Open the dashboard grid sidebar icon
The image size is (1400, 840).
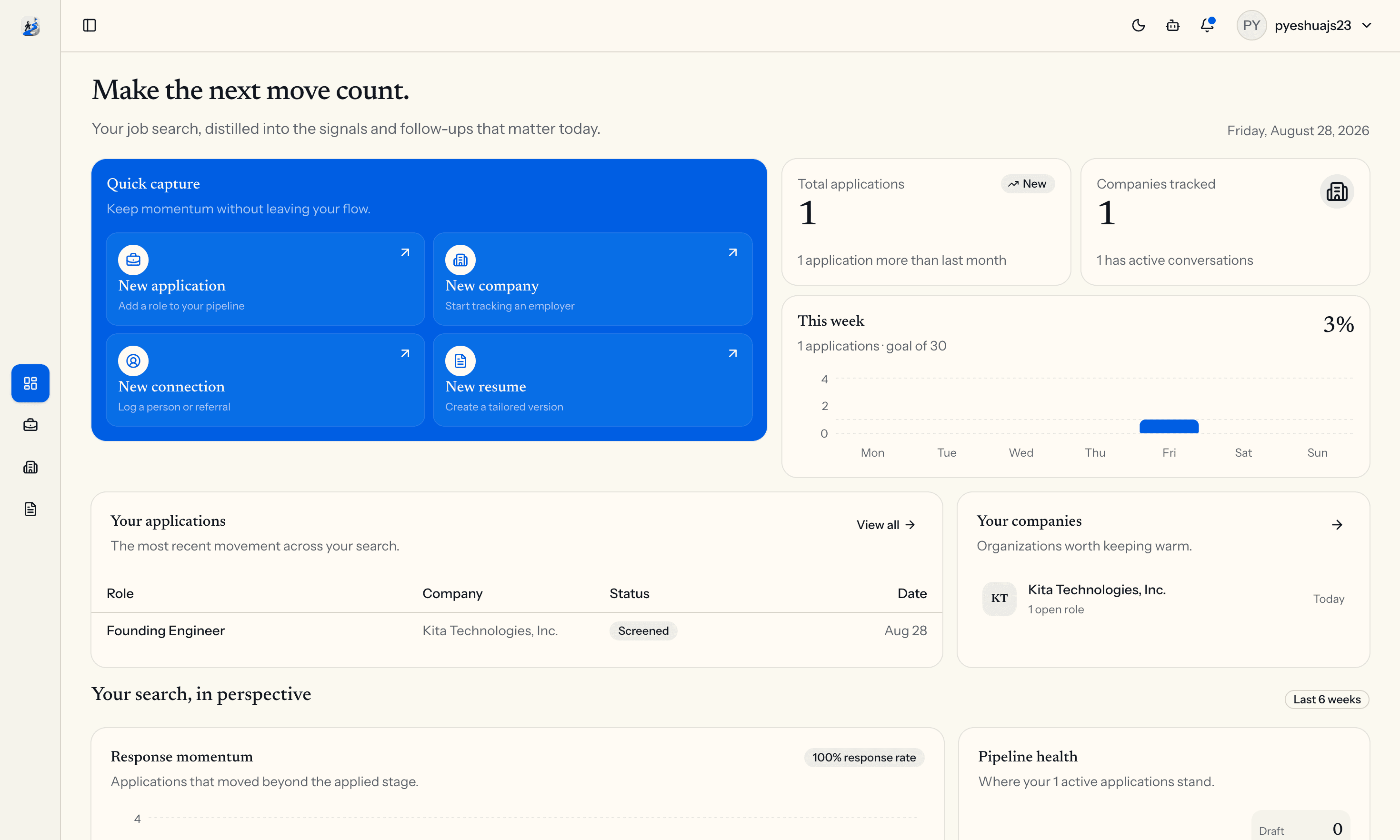30,383
